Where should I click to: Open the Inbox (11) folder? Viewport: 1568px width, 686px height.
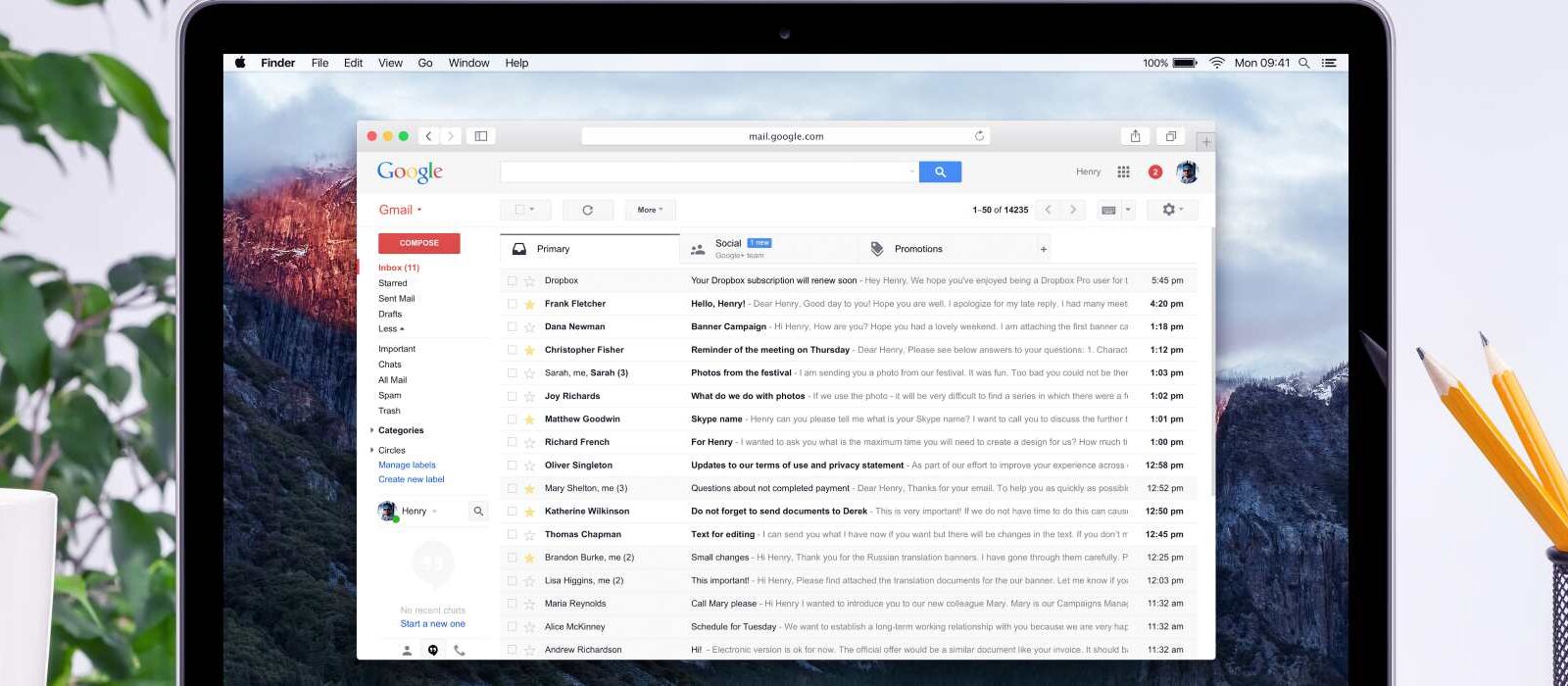[399, 268]
